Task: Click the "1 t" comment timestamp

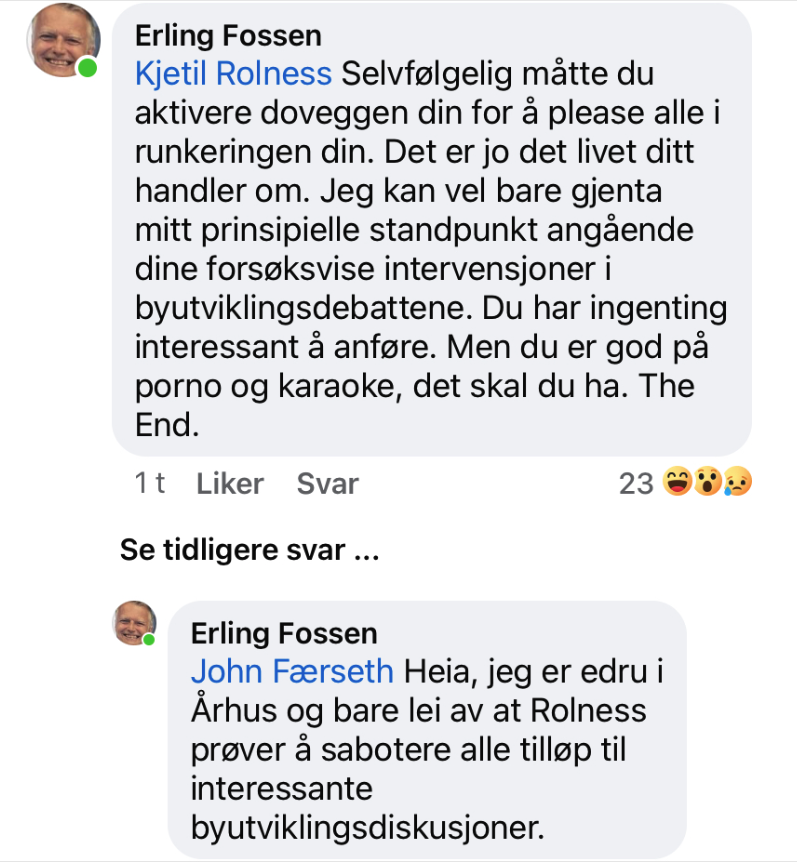Action: (x=150, y=484)
